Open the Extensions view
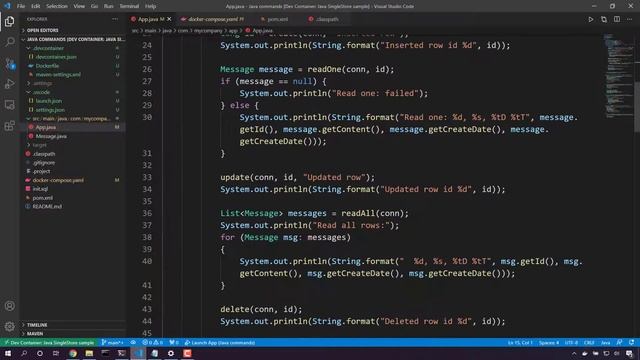The width and height of the screenshot is (640, 360). coord(9,125)
